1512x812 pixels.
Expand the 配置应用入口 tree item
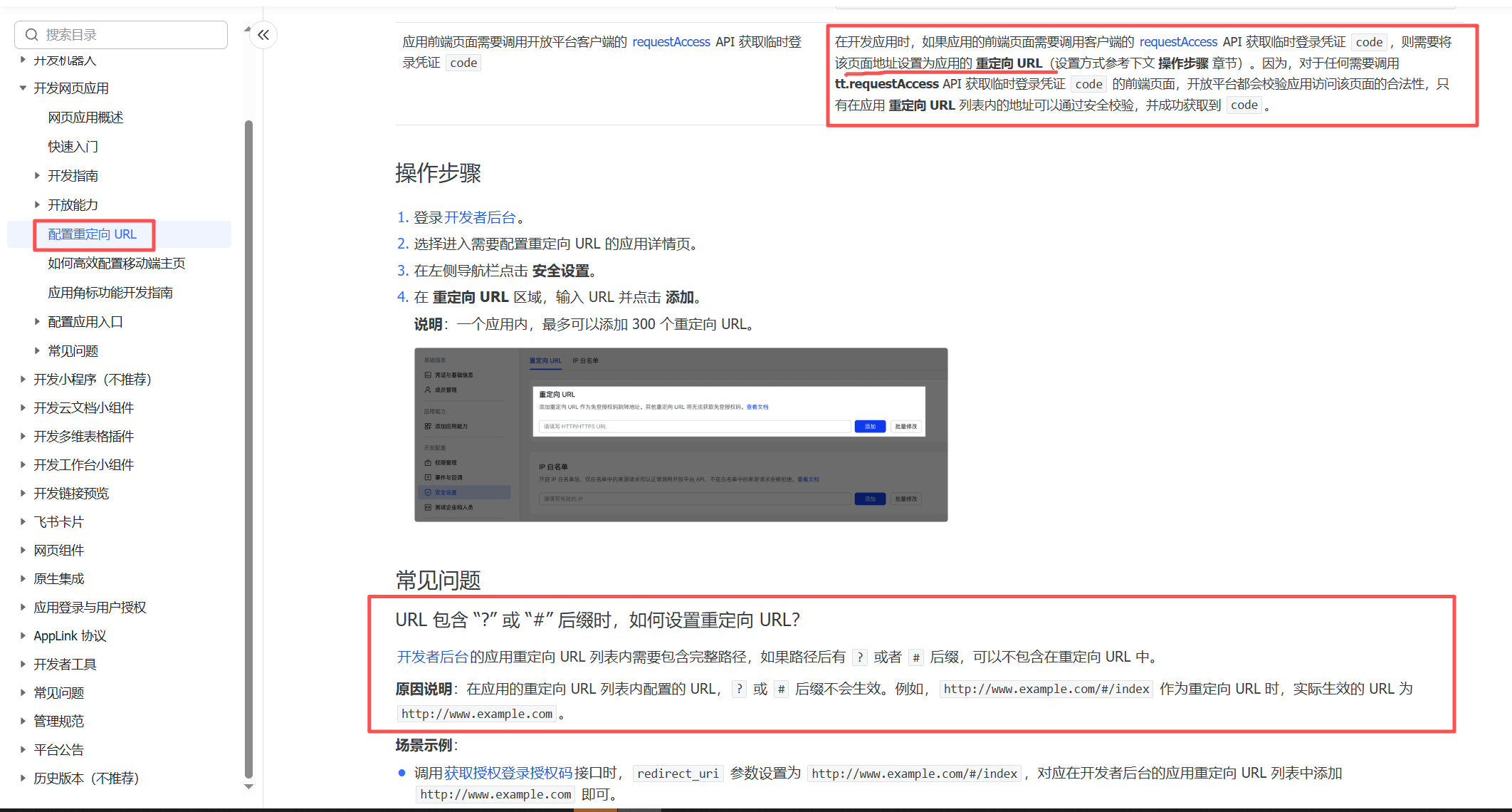[x=37, y=322]
